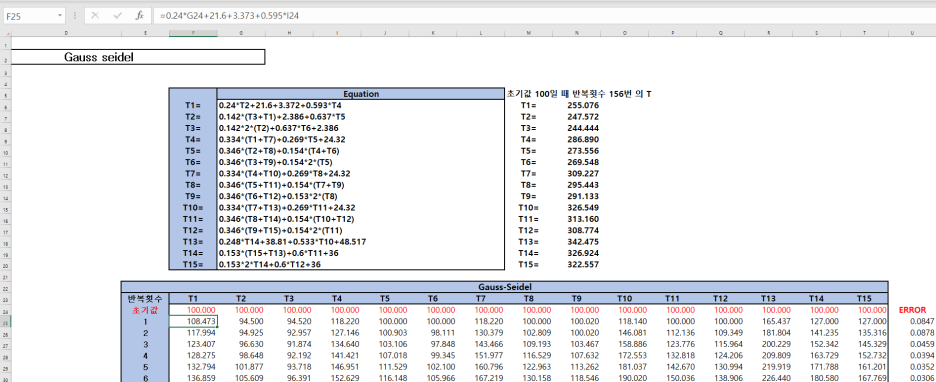
Task: Select T10= label in equation table
Action: point(193,207)
